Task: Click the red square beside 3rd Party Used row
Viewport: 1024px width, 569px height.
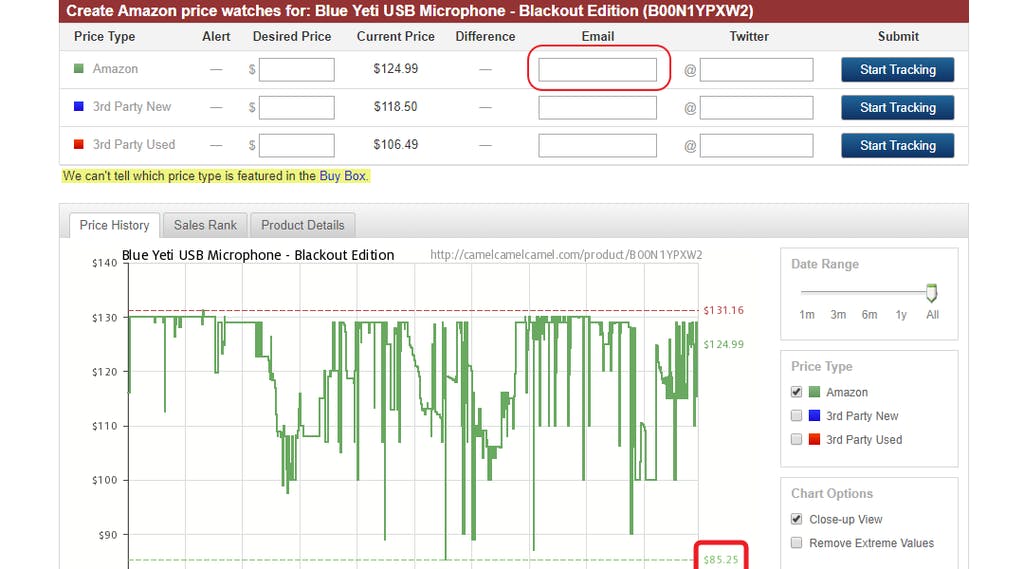Action: (79, 144)
